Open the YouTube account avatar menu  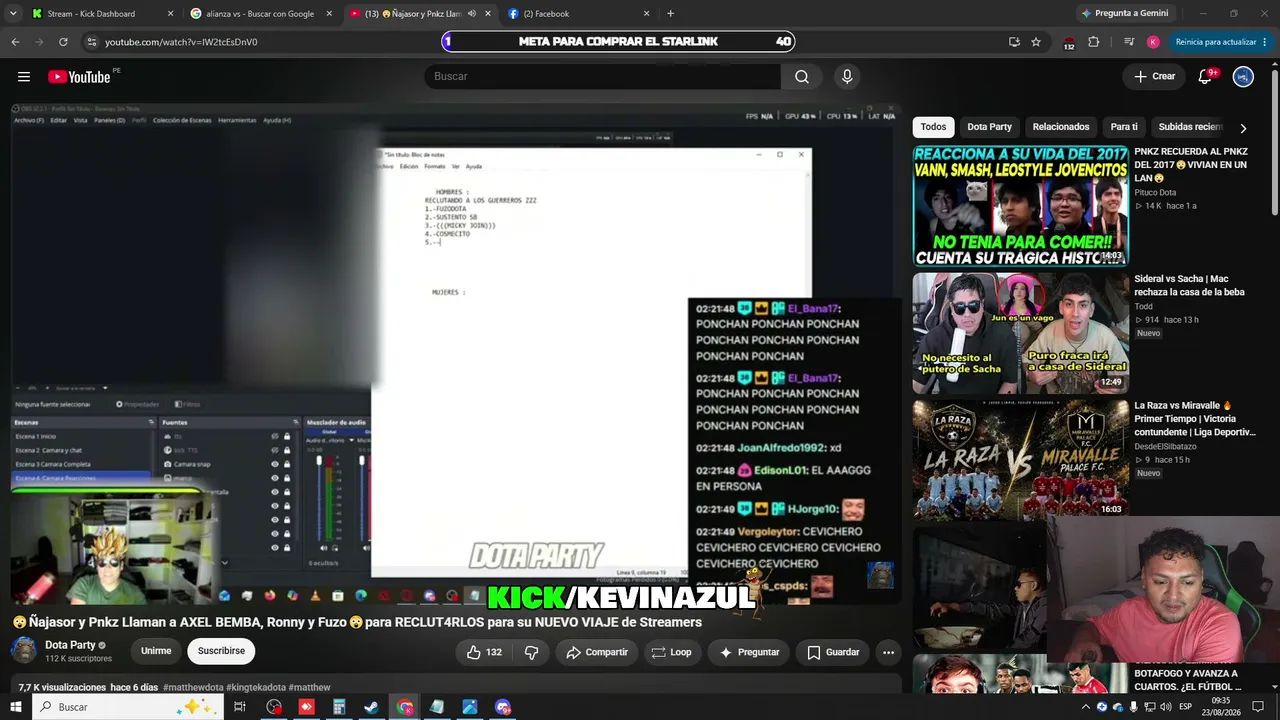pos(1243,77)
